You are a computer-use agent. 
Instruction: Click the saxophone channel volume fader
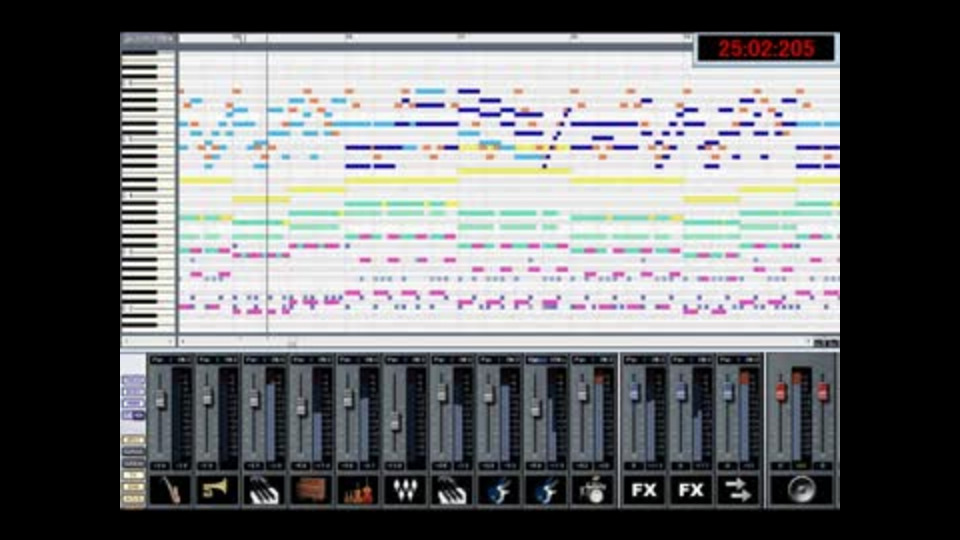point(160,400)
